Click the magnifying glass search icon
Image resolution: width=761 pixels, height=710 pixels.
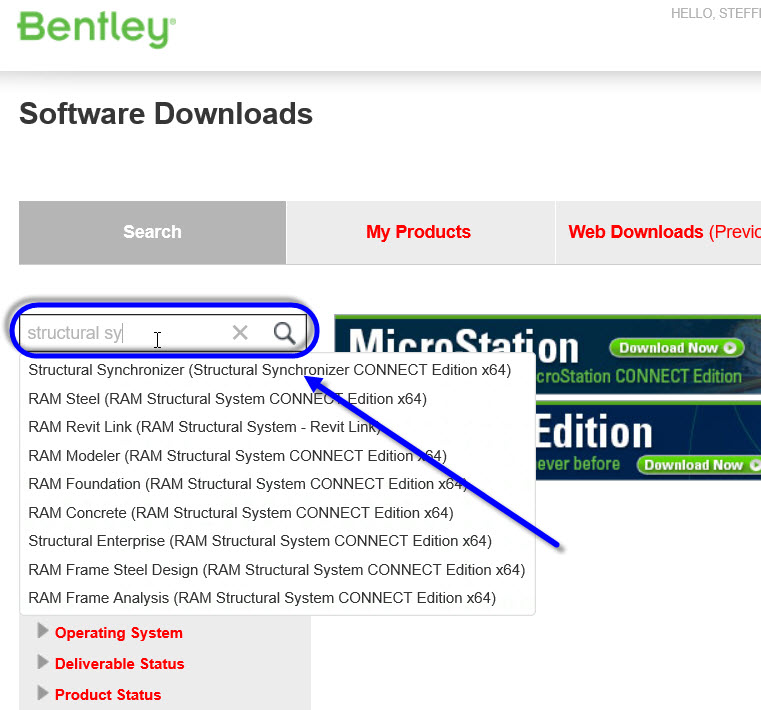click(x=284, y=333)
